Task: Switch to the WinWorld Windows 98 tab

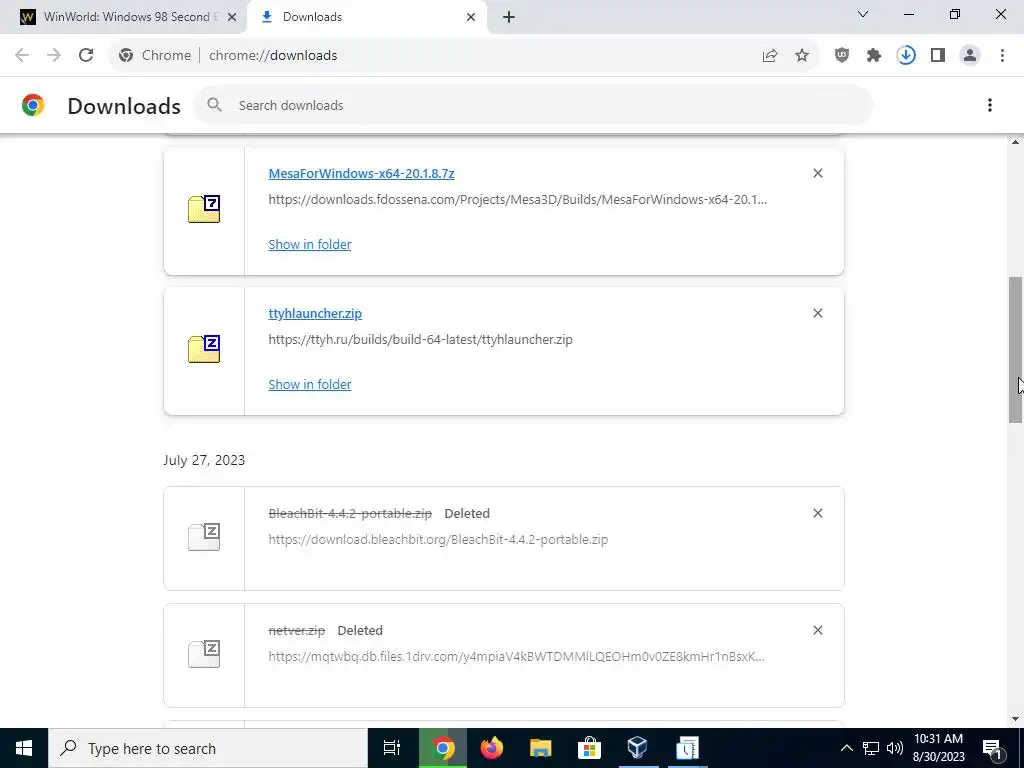Action: point(124,17)
